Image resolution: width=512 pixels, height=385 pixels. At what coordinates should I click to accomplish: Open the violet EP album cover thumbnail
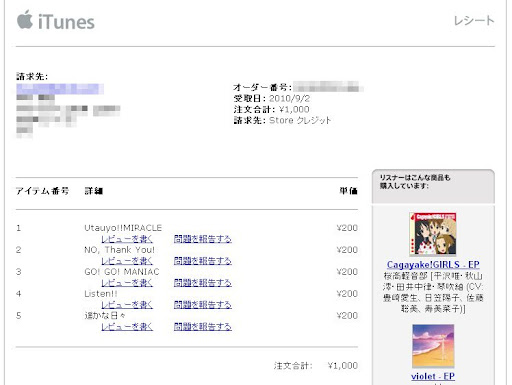(433, 346)
